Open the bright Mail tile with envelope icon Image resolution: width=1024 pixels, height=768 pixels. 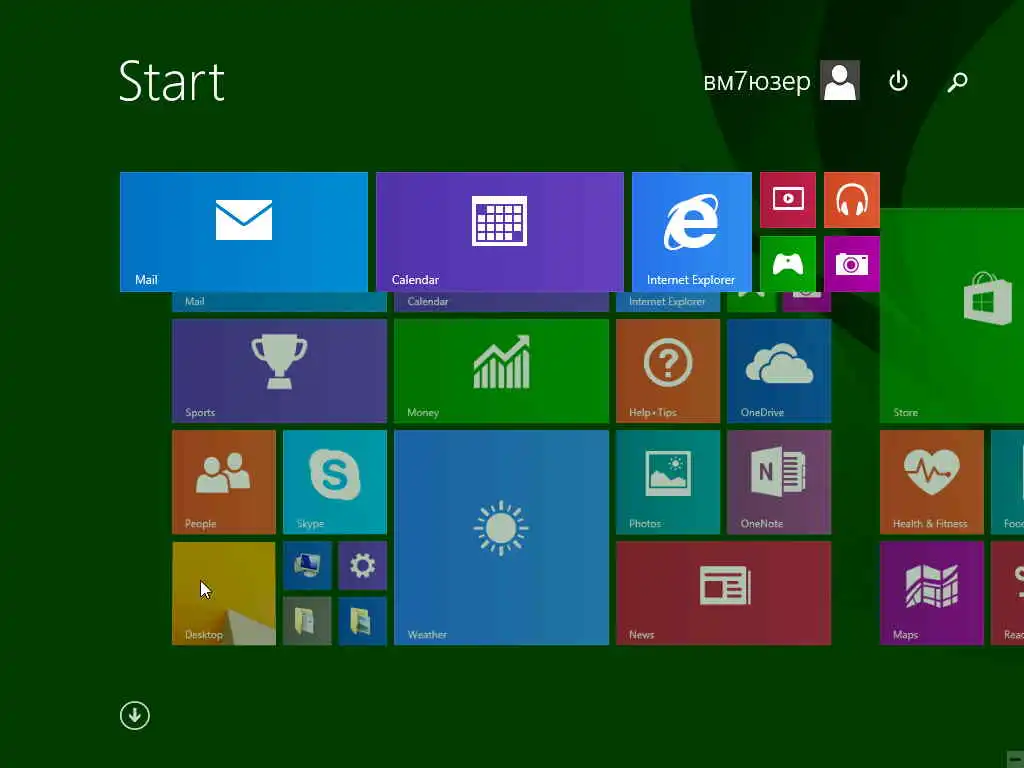pyautogui.click(x=244, y=232)
